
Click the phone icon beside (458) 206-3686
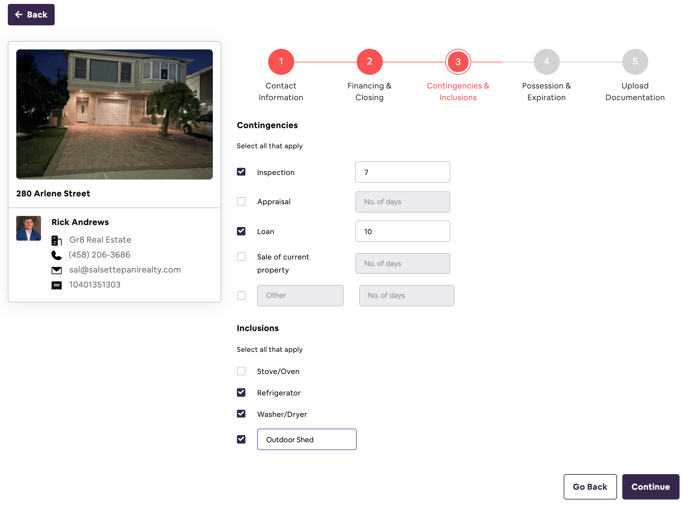click(x=57, y=255)
